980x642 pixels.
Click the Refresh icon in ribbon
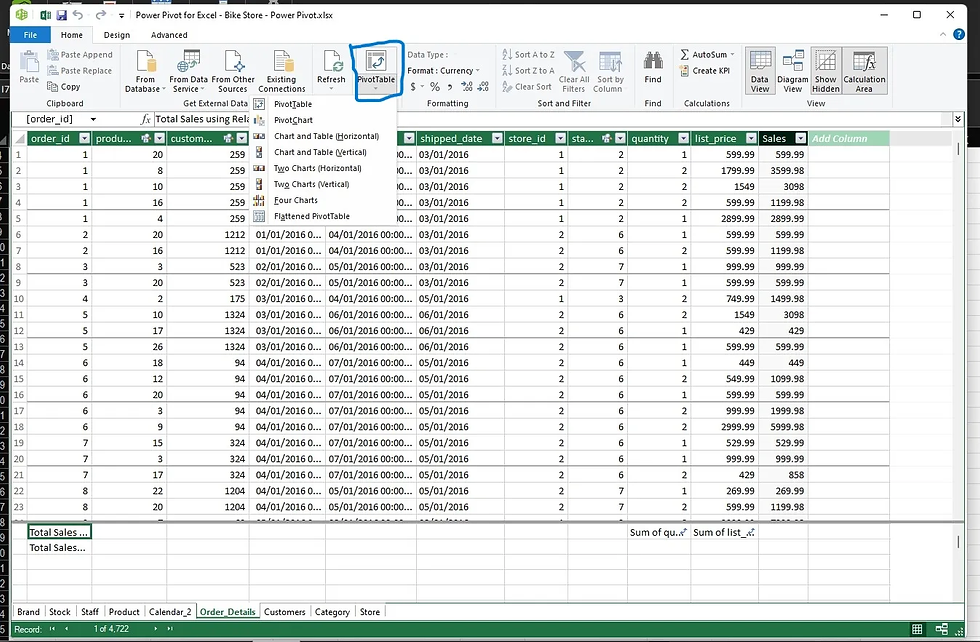[331, 62]
